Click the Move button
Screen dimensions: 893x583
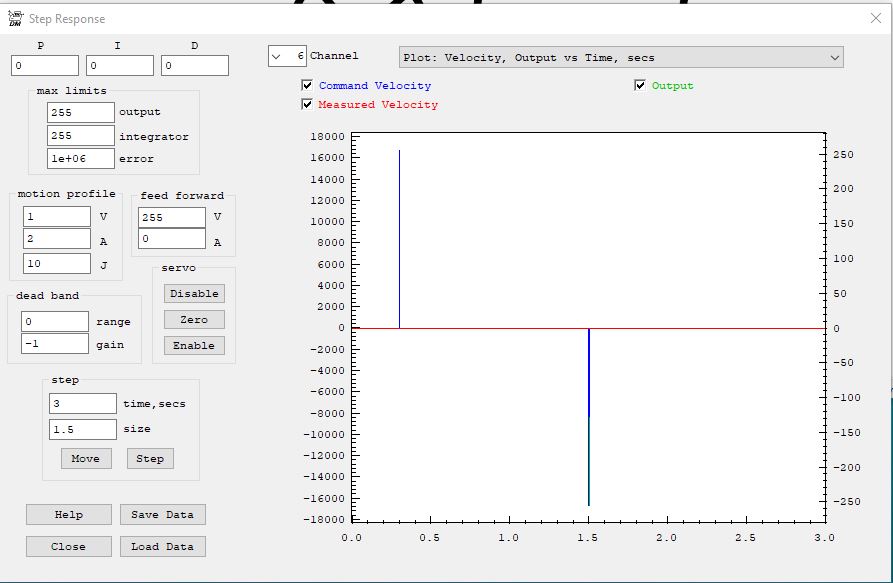click(86, 458)
